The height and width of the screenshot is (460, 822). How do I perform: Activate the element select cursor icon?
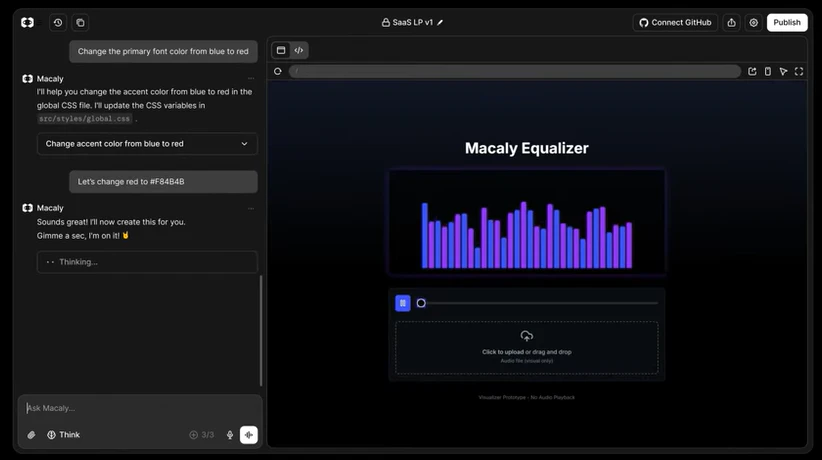click(783, 71)
